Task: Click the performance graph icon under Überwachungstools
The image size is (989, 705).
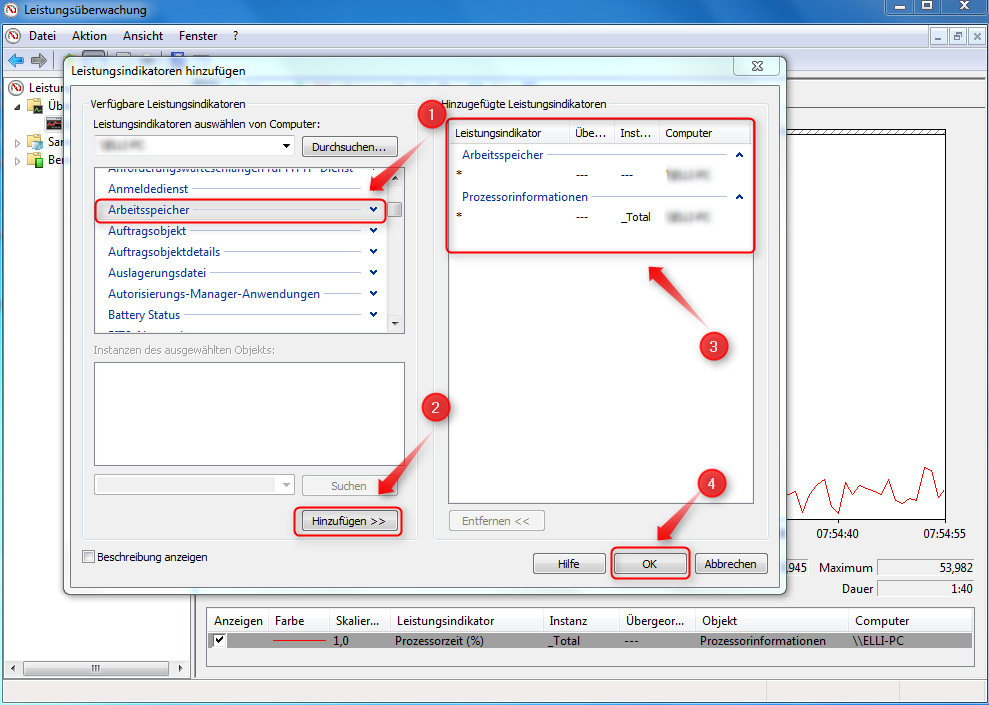Action: 52,123
